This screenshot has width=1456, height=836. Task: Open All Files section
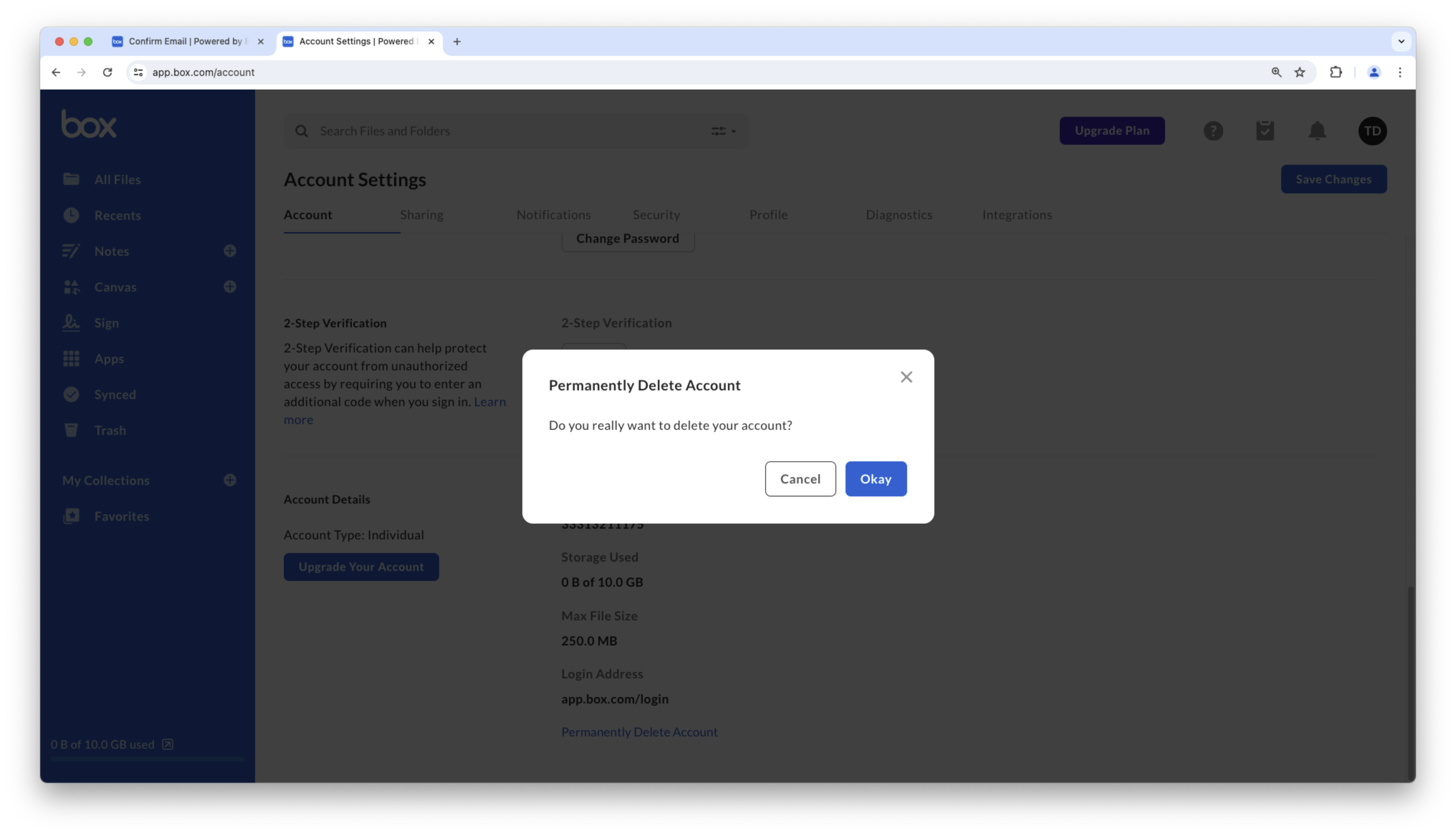point(118,179)
